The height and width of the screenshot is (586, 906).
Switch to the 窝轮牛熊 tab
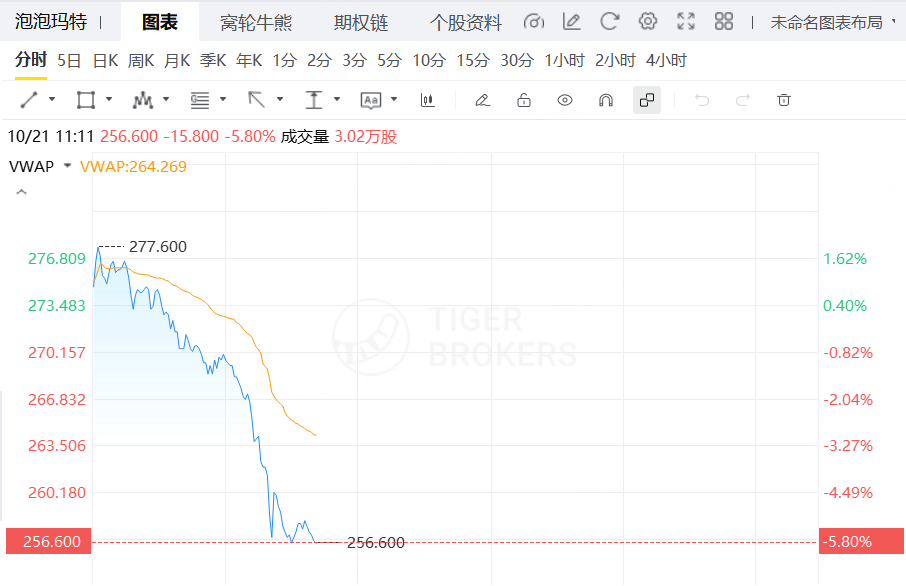point(256,23)
